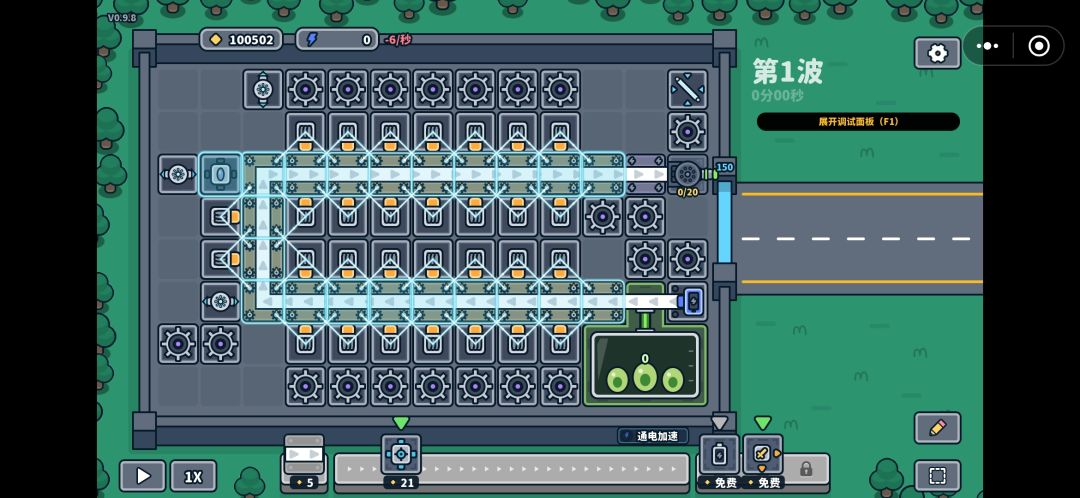Image resolution: width=1080 pixels, height=498 pixels.
Task: Click the long empty conveyor card tray
Action: click(510, 469)
